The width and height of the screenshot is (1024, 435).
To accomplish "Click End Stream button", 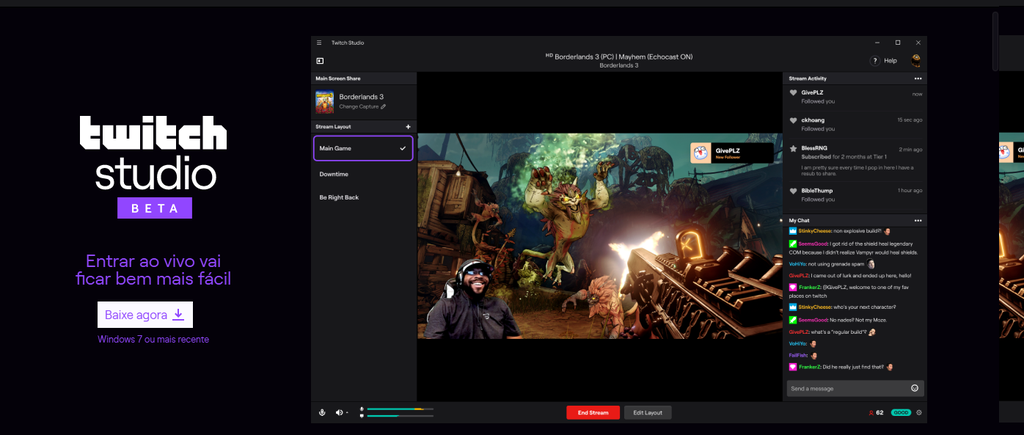I will (x=593, y=413).
